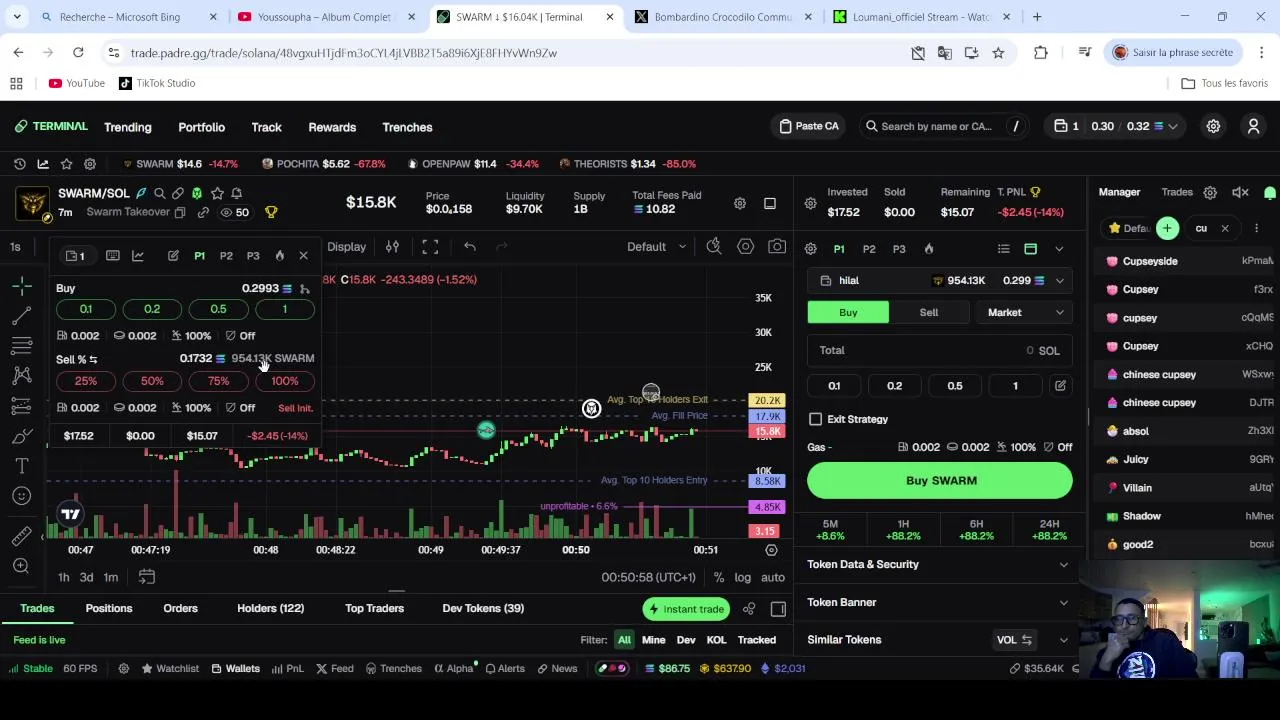Viewport: 1280px width, 720px height.
Task: Select the brush drawing tool
Action: [21, 436]
